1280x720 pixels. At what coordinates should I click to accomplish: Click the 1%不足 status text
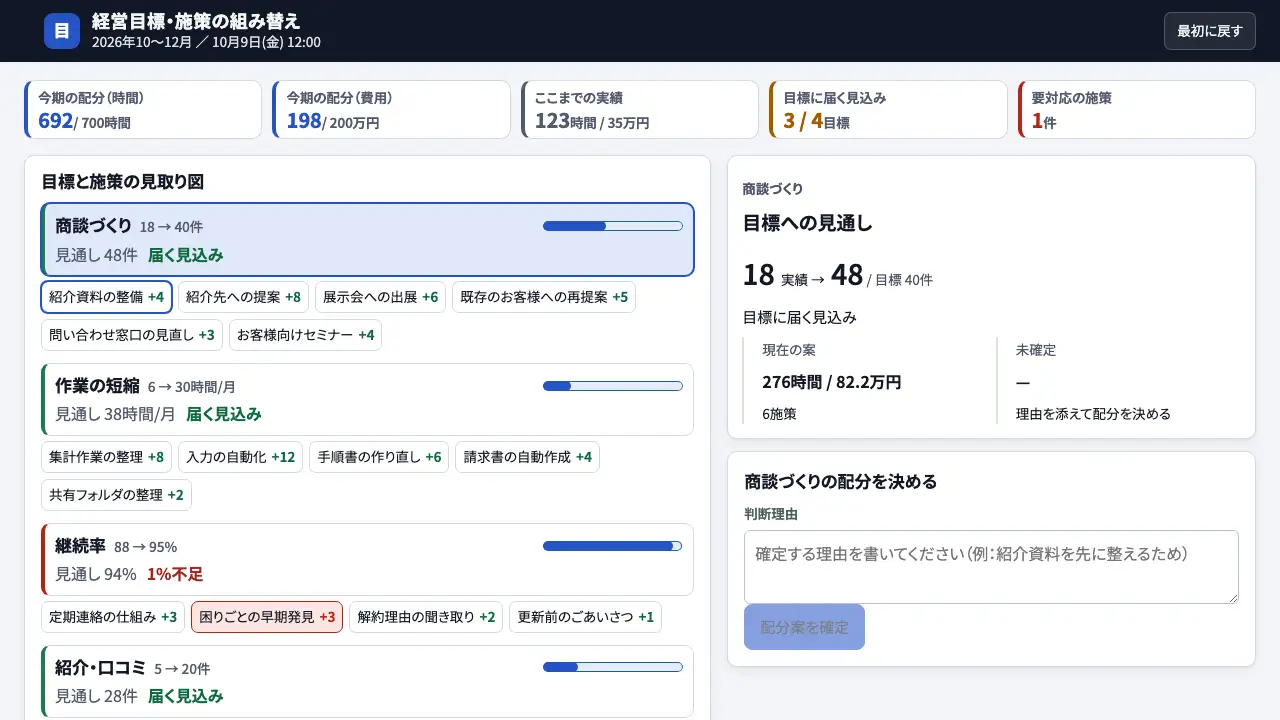coord(175,574)
